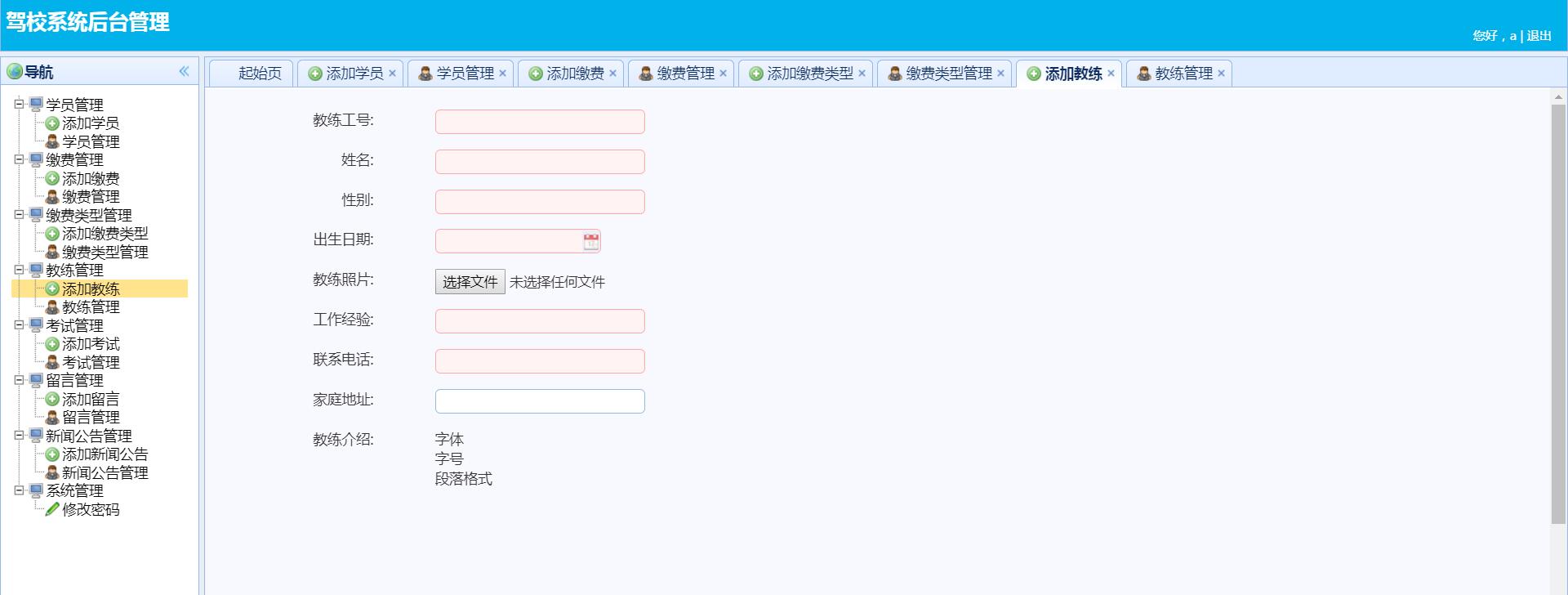Open 添加考试 in the navigation tree
1568x595 pixels.
click(91, 344)
